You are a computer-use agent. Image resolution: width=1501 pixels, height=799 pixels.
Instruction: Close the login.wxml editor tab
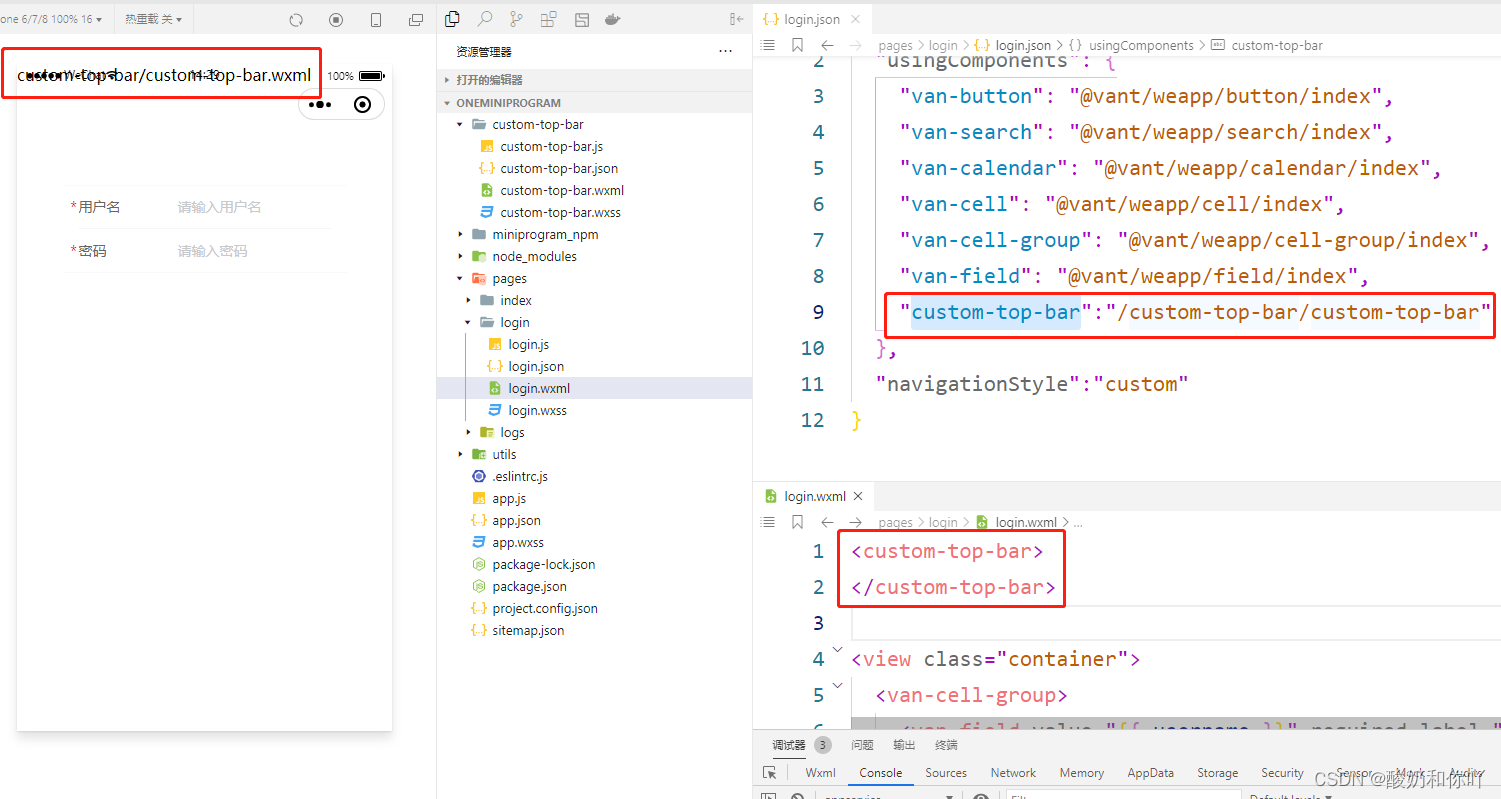[x=858, y=496]
